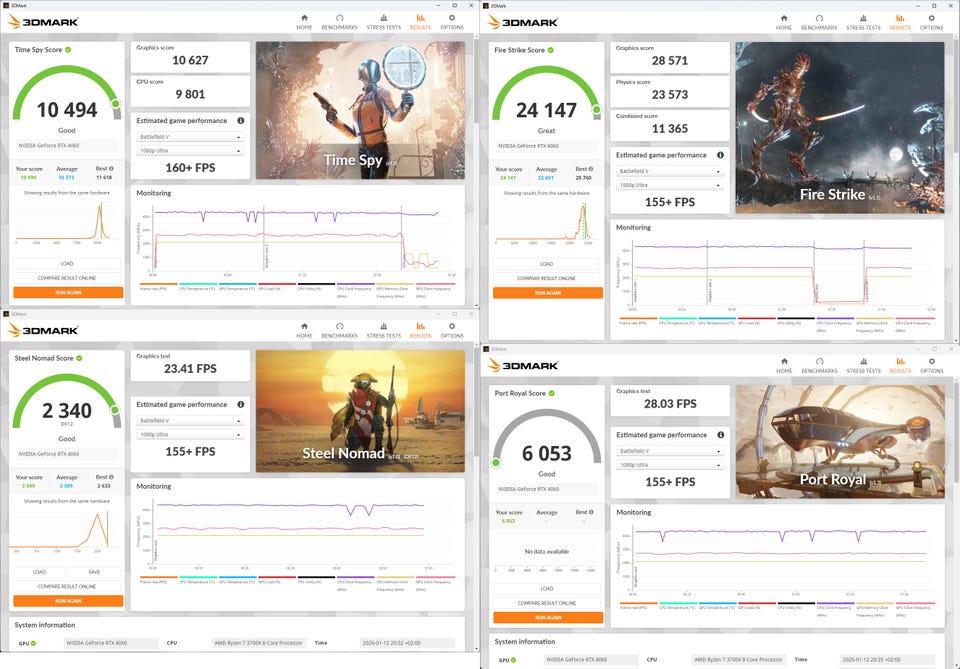Toggle CPU Utility legend in Steel Nomad monitoring
Image resolution: width=960 pixels, height=669 pixels.
[x=317, y=580]
